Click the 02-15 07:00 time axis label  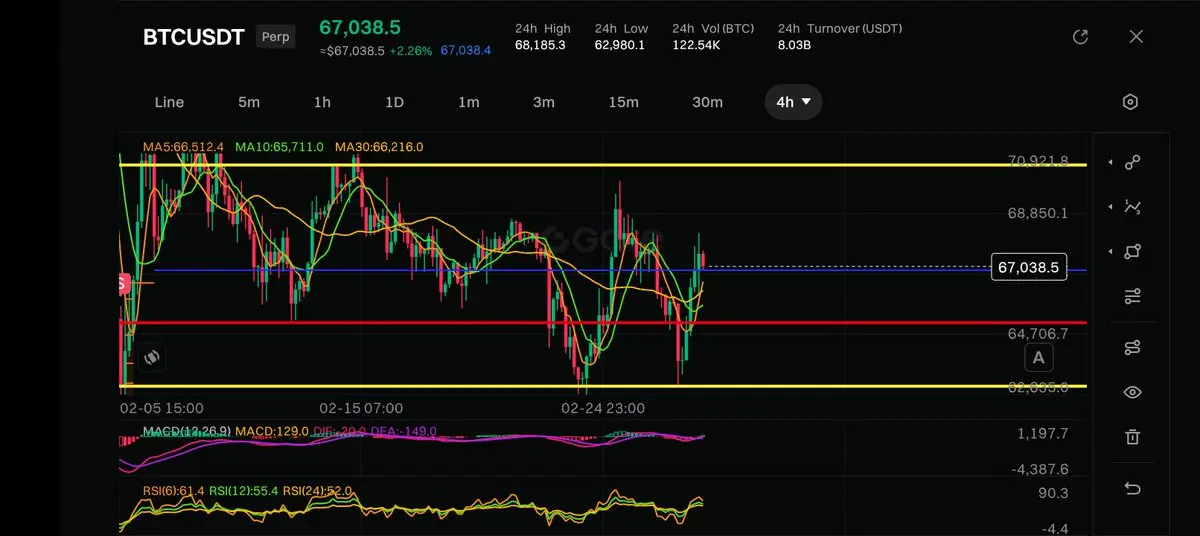[361, 408]
